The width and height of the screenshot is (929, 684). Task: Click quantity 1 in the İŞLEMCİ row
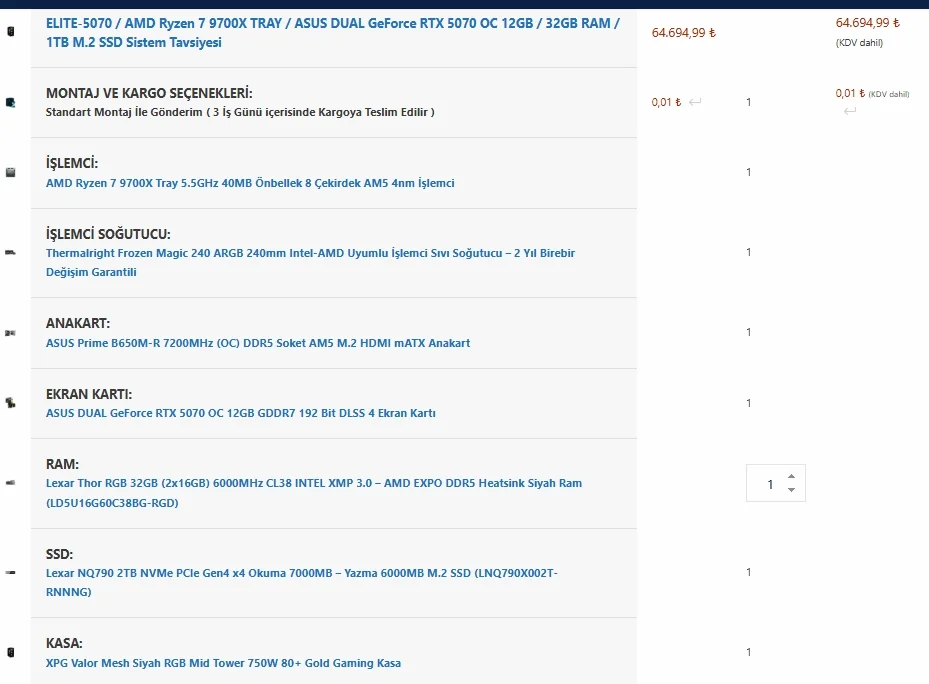749,172
